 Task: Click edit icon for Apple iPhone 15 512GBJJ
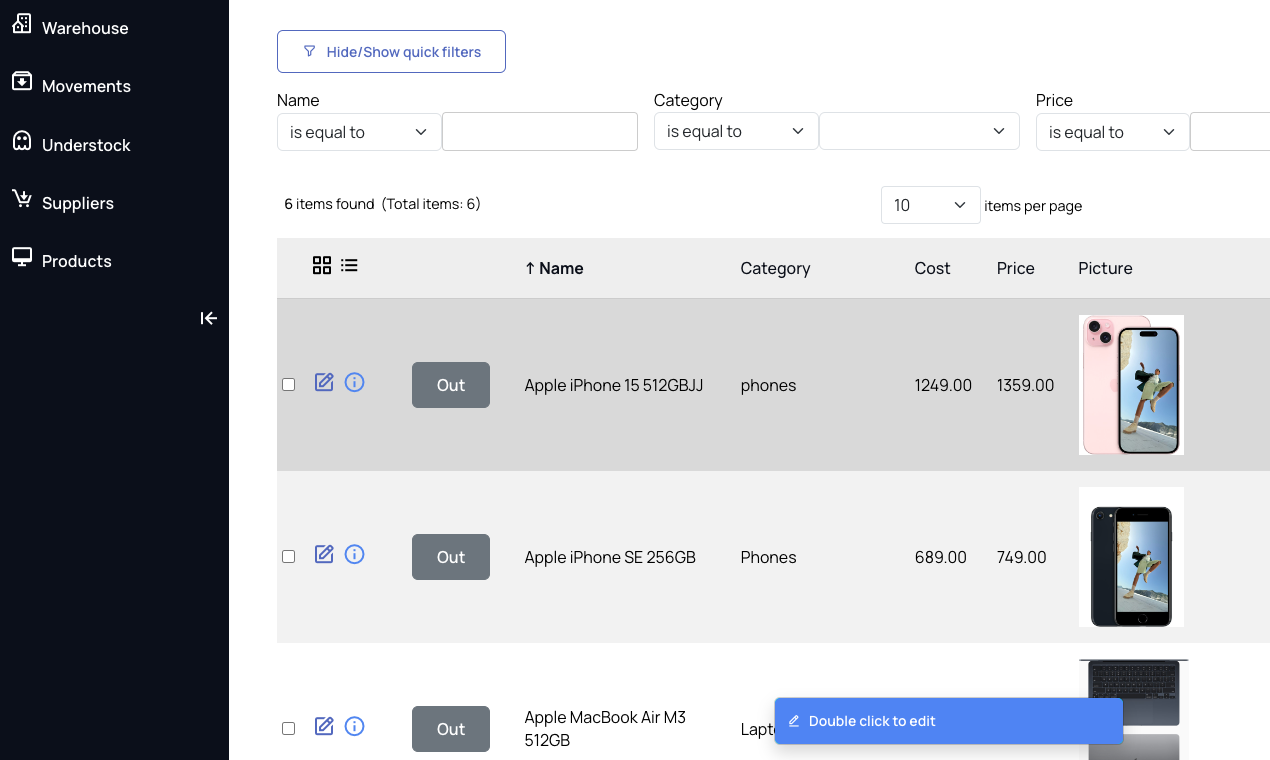324,382
